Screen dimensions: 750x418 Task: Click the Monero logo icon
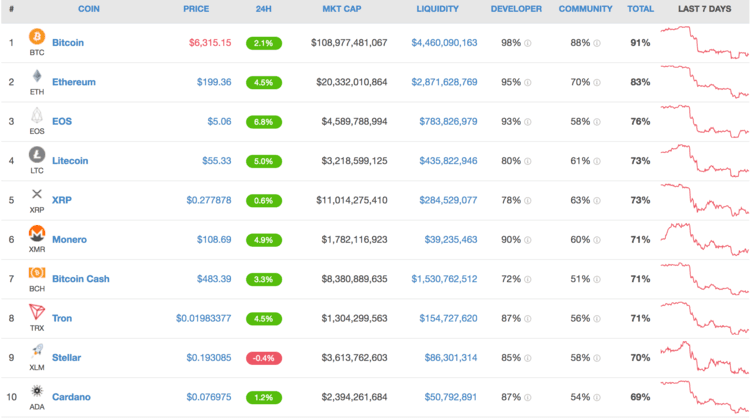pyautogui.click(x=37, y=233)
